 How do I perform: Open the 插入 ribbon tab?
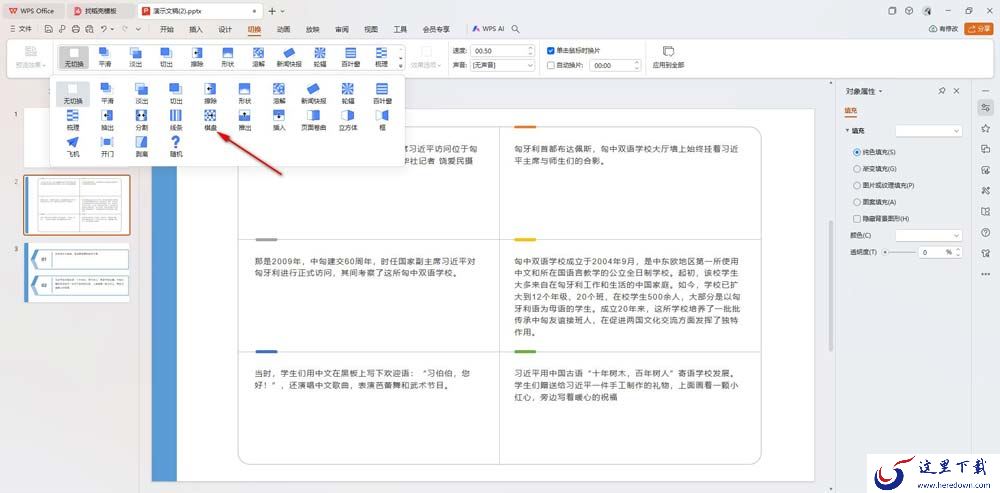pyautogui.click(x=196, y=29)
